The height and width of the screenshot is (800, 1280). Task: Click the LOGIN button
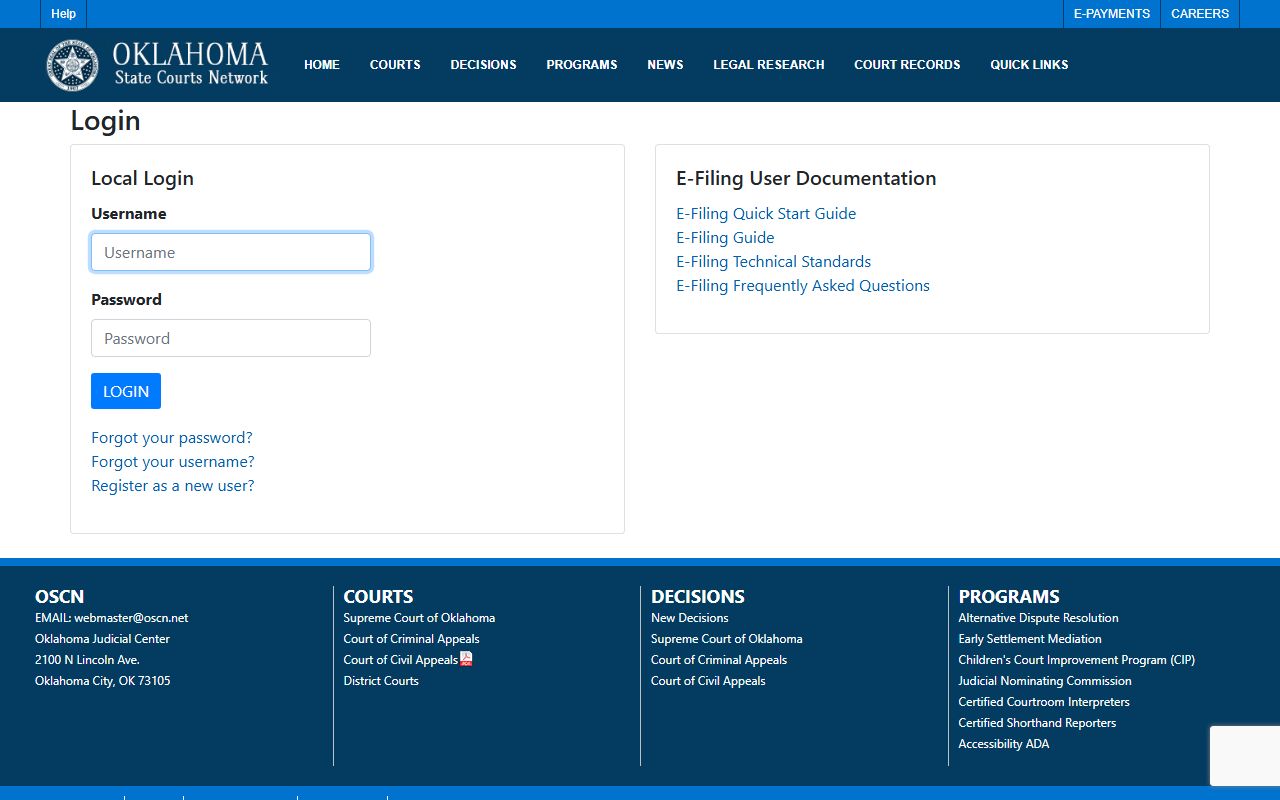[x=126, y=391]
